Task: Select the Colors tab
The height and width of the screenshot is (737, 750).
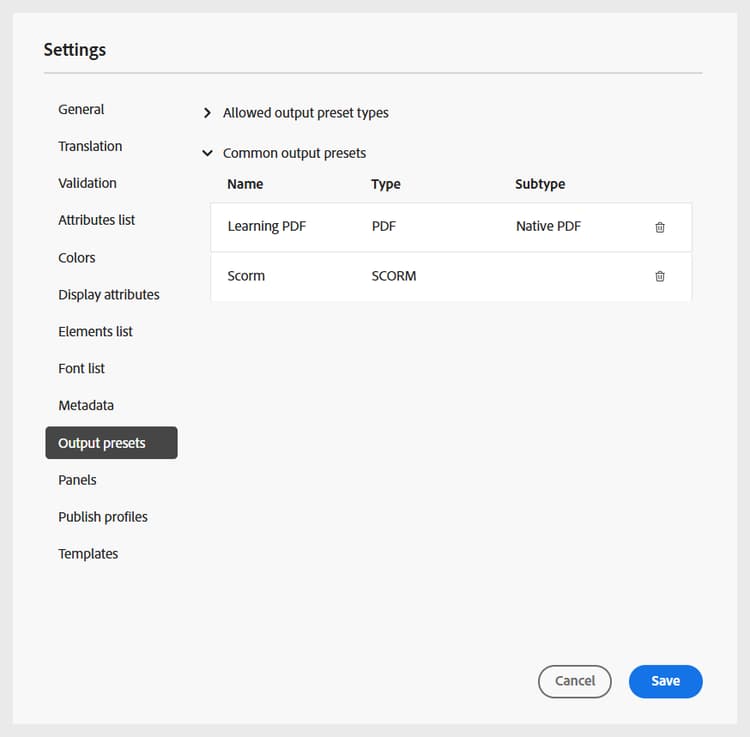Action: coord(77,257)
